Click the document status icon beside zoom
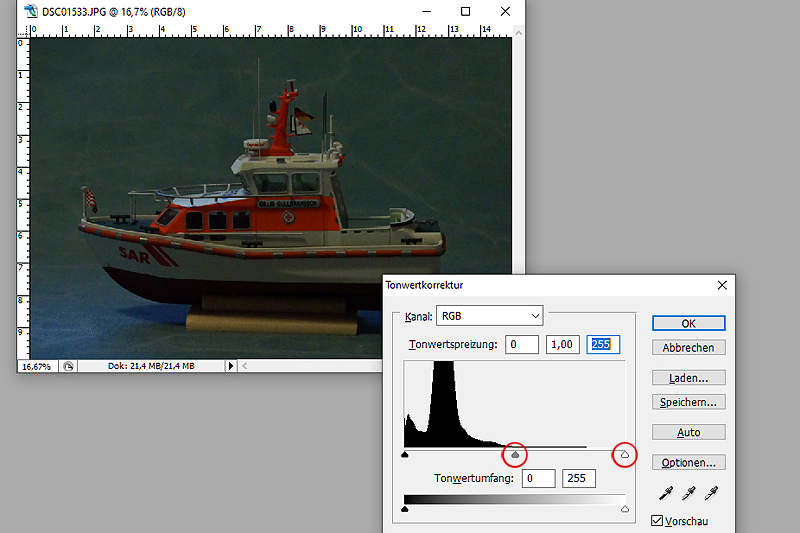800x533 pixels. click(x=68, y=366)
